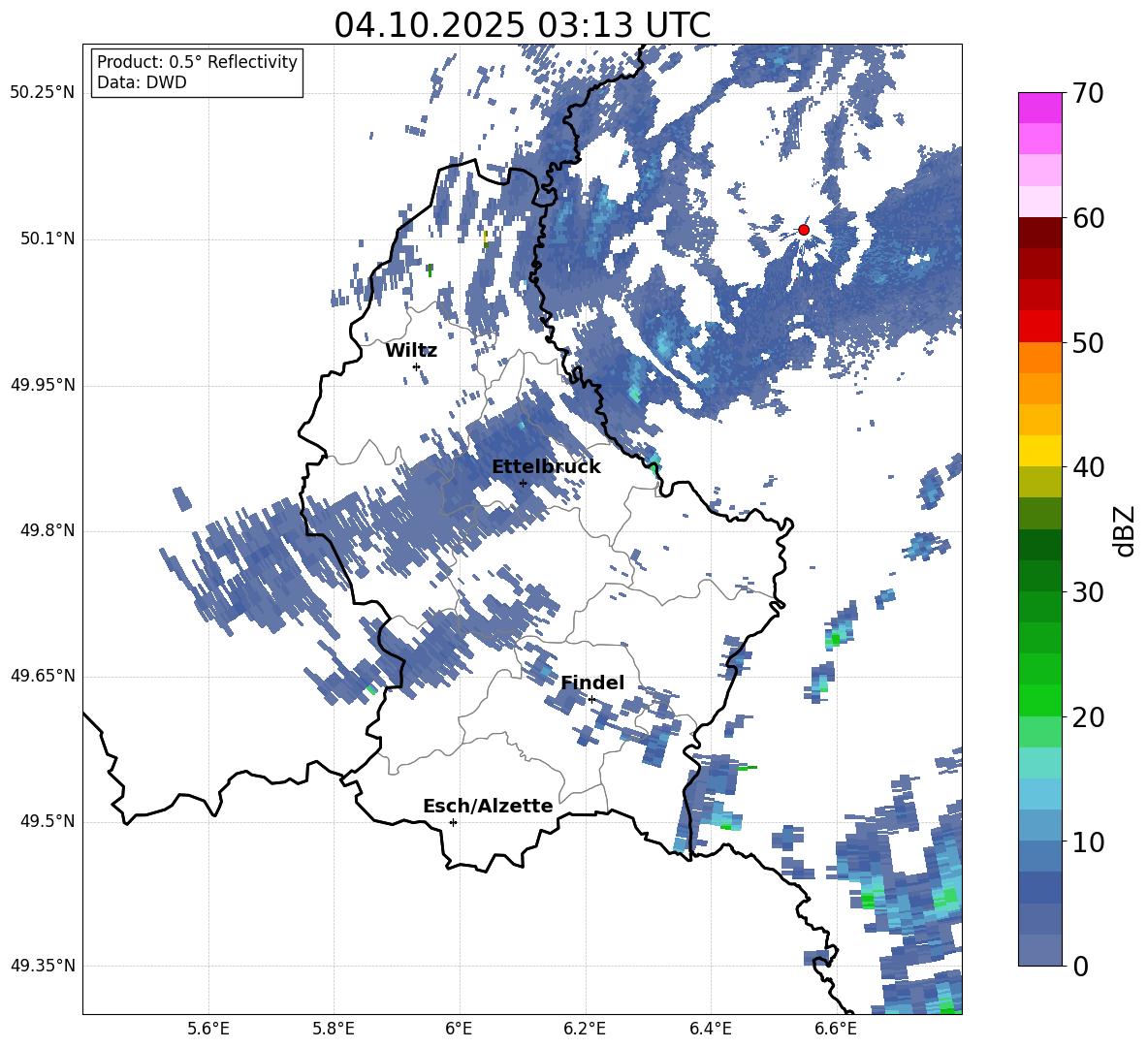Click the 50.1°N latitude label

48,239
